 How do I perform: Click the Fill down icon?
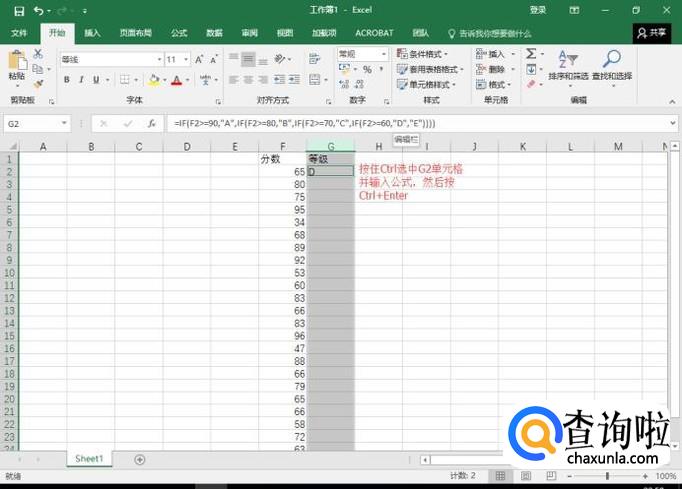coord(531,69)
